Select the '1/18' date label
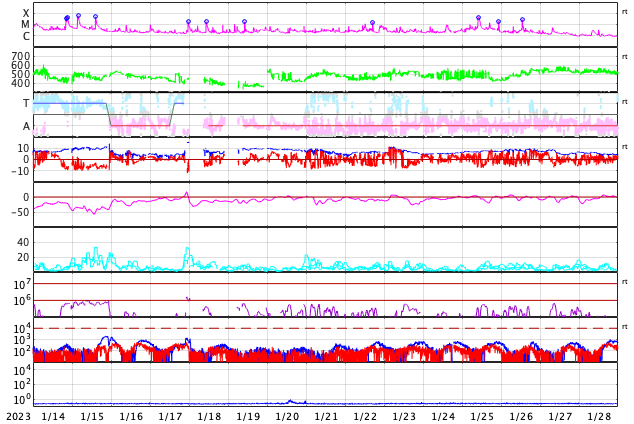634x424 pixels. pyautogui.click(x=209, y=416)
